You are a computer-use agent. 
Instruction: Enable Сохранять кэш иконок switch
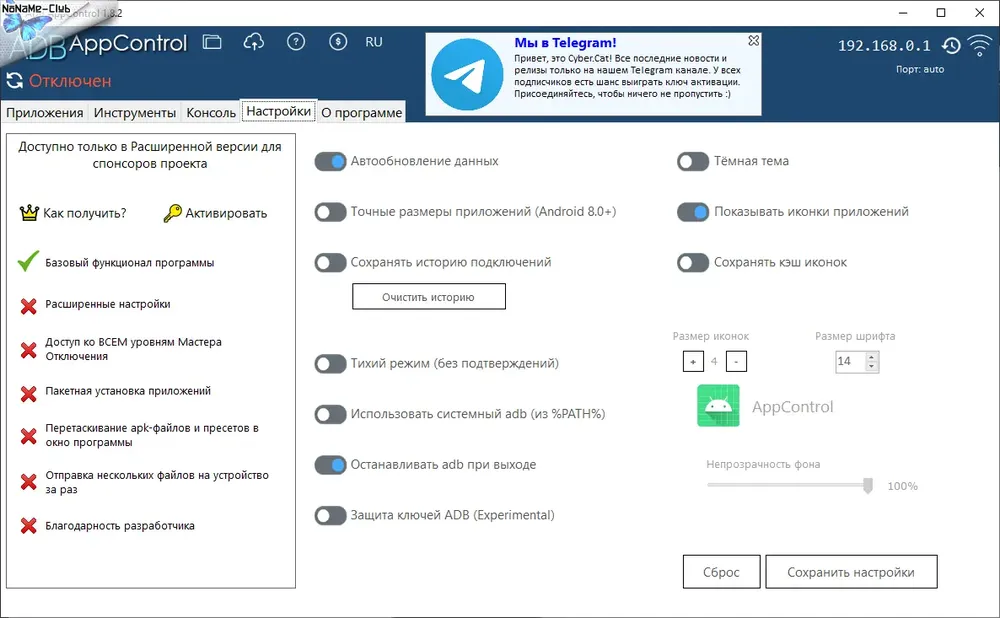pos(693,262)
